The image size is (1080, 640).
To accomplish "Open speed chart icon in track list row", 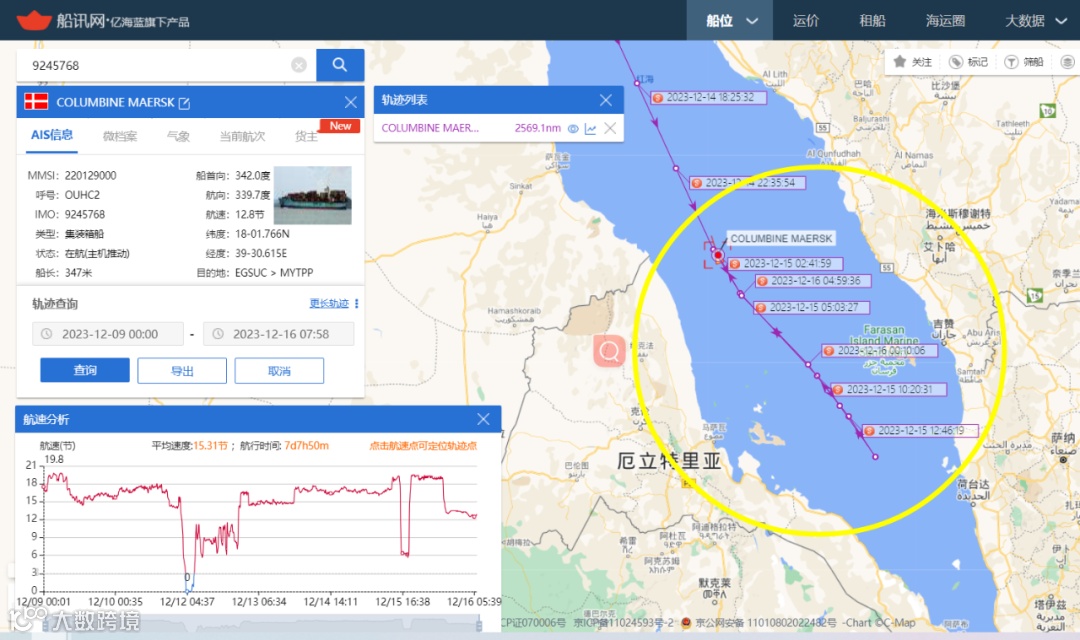I will 590,128.
